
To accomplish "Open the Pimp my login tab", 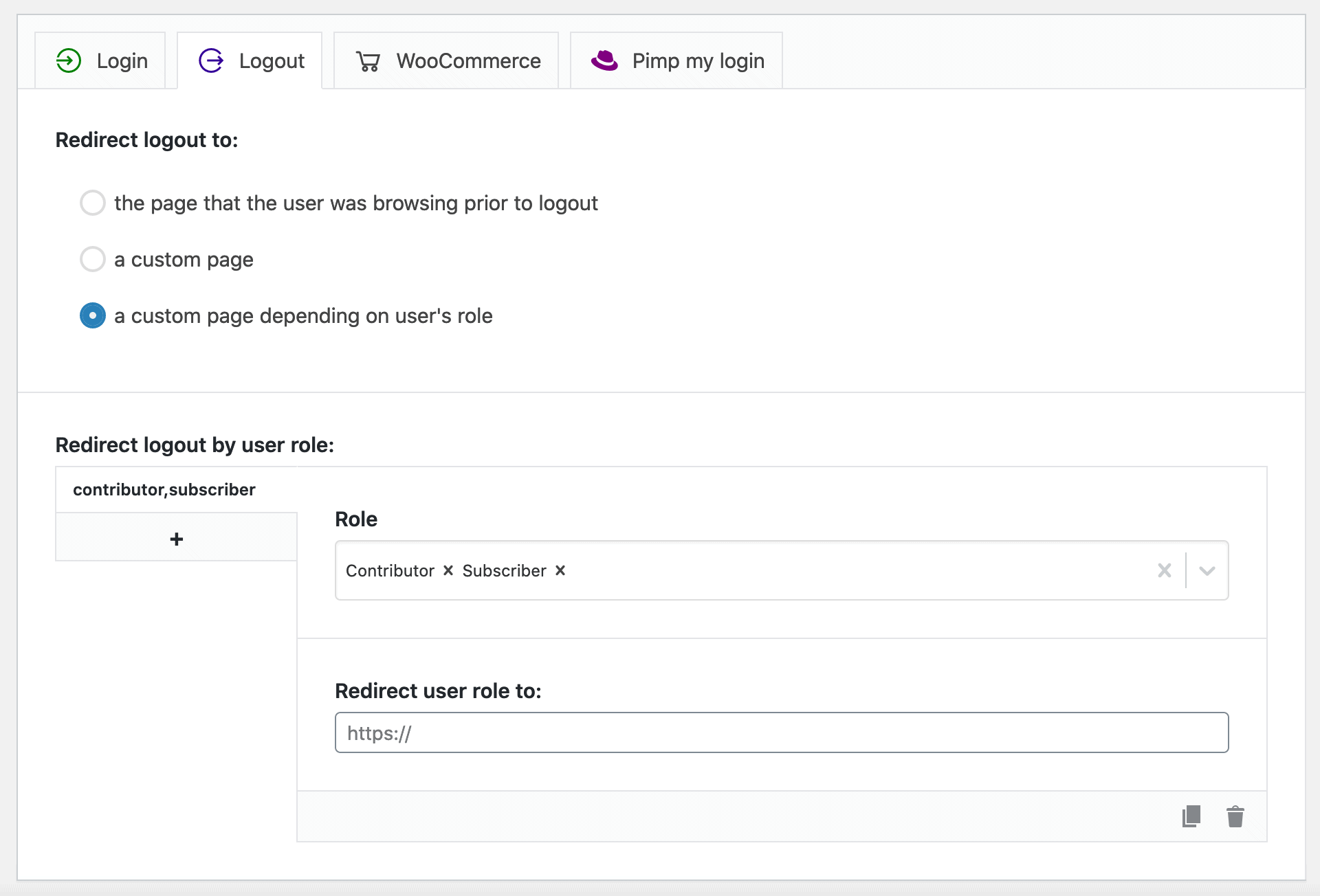I will click(676, 60).
